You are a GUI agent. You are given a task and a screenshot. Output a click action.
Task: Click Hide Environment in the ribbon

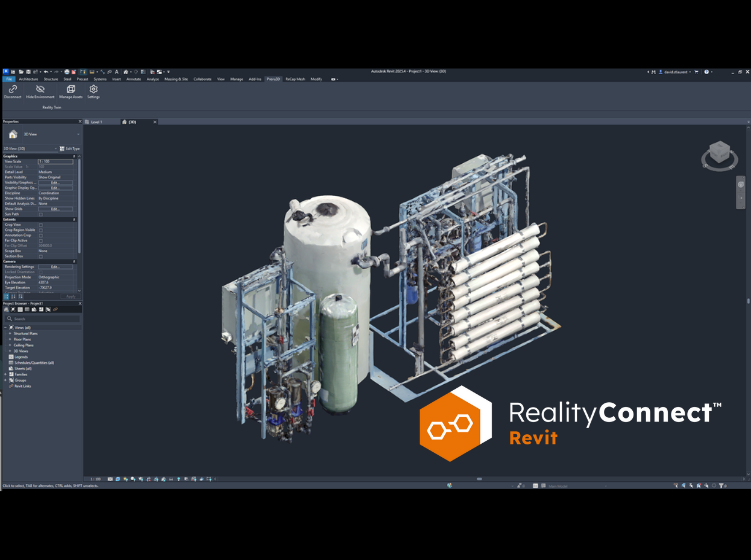click(x=40, y=91)
